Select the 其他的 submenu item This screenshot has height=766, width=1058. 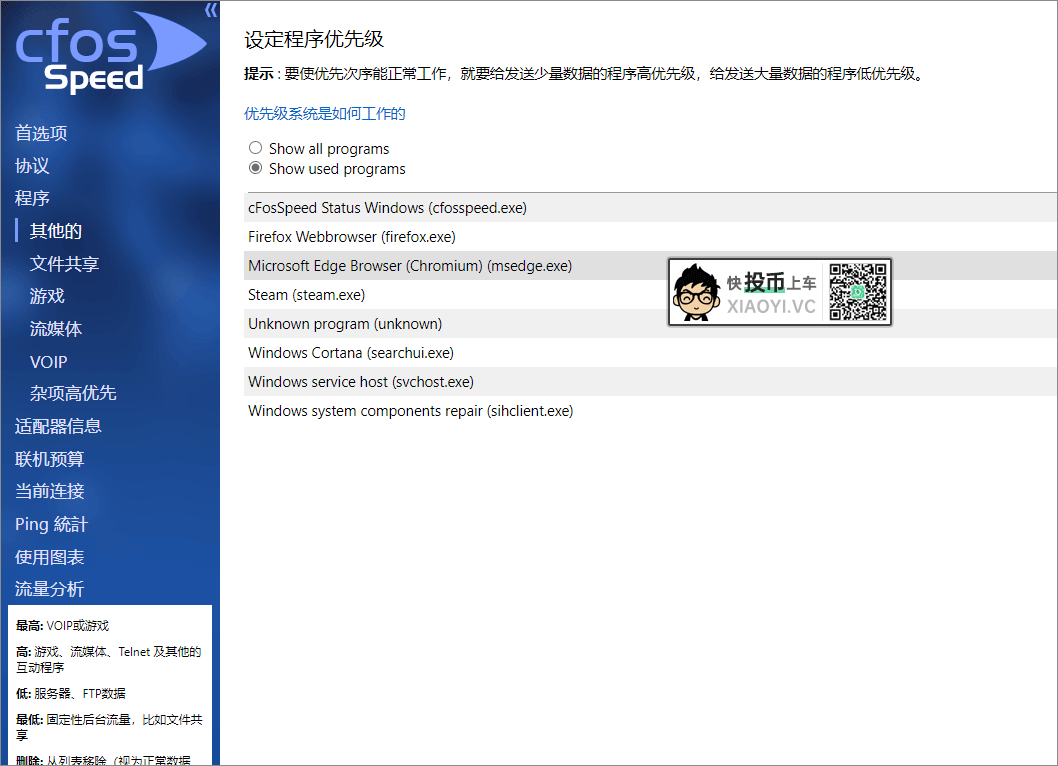coord(56,231)
